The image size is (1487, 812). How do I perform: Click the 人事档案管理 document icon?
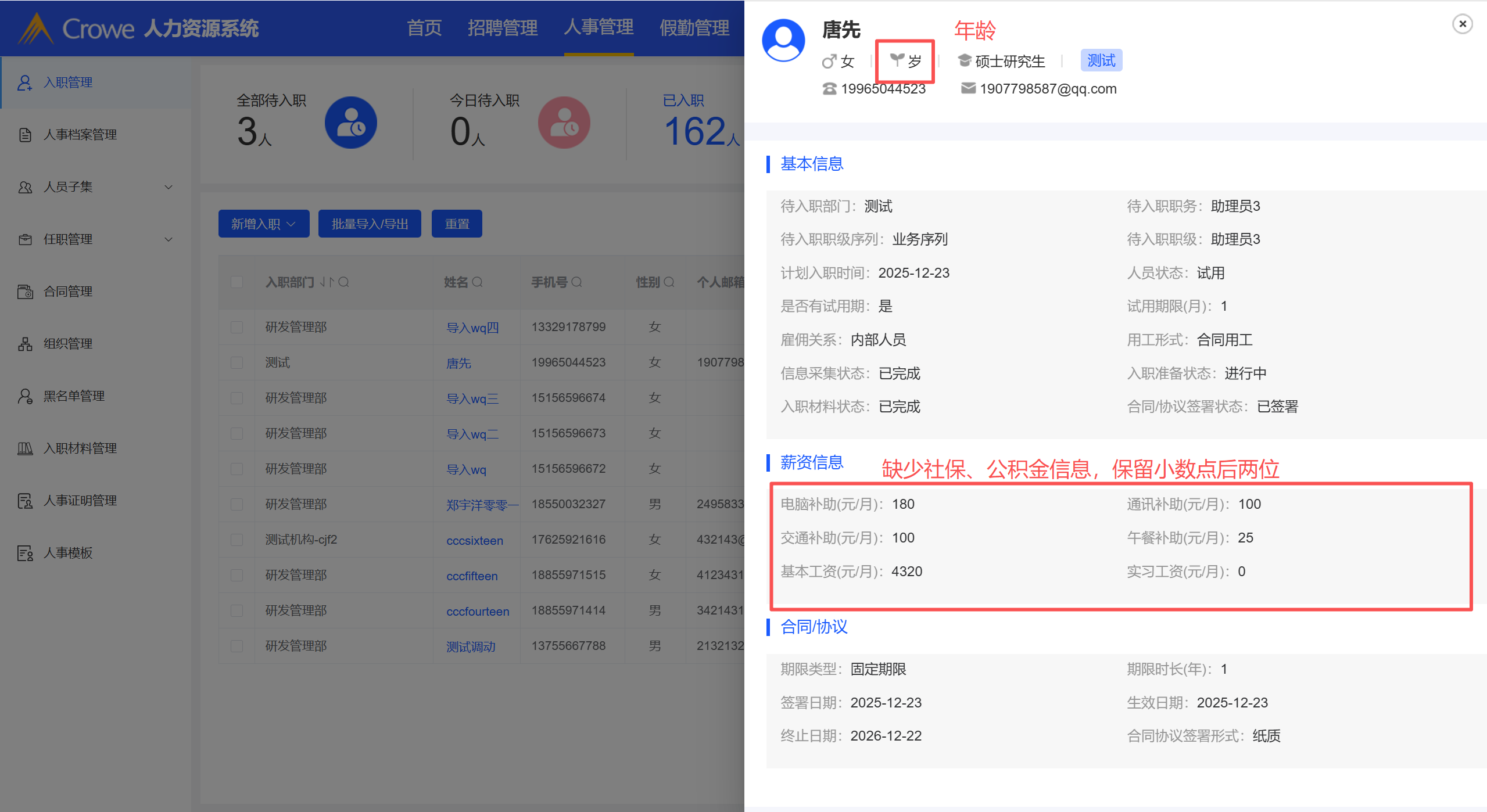tap(24, 135)
